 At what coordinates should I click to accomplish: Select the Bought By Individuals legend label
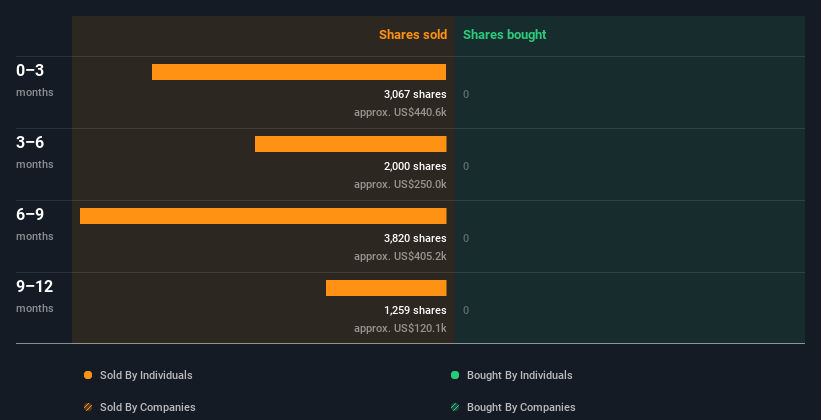519,375
